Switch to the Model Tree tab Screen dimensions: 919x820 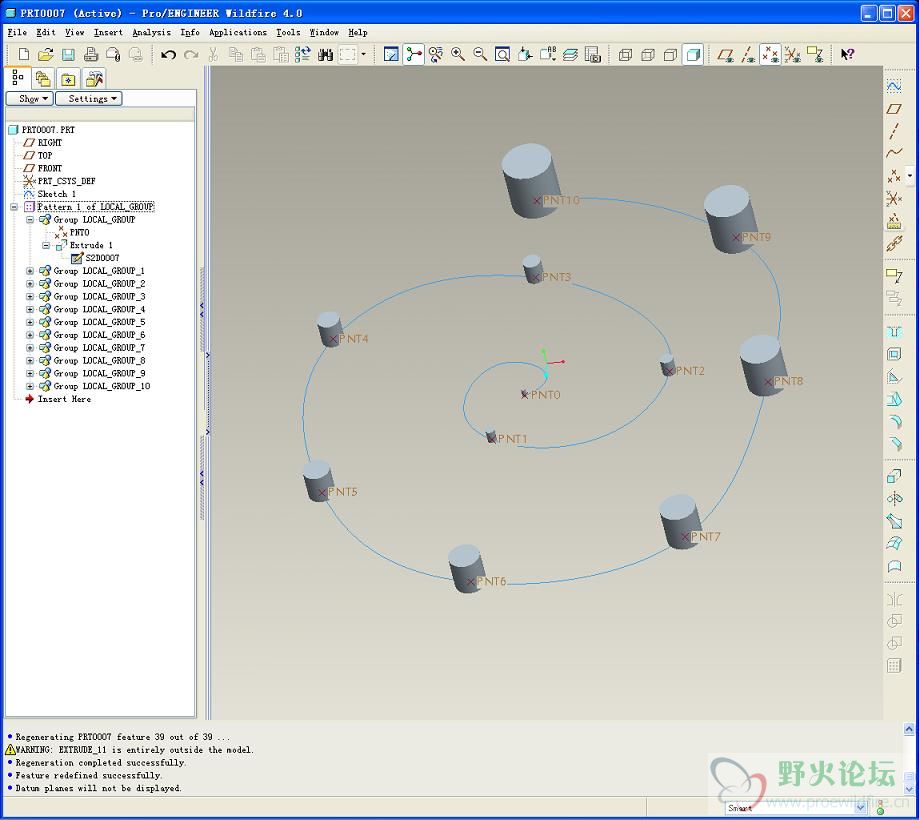[17, 78]
